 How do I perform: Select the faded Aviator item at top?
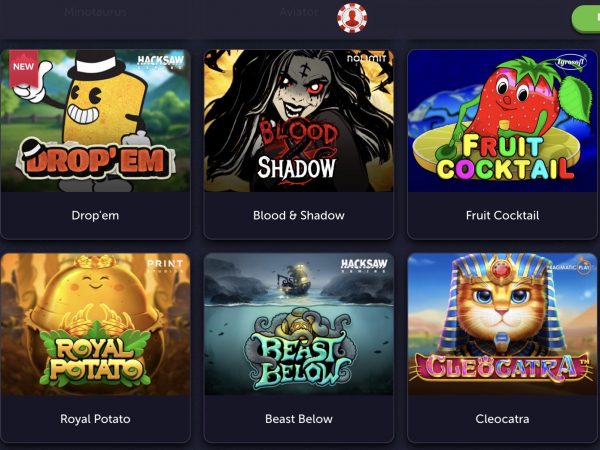299,12
